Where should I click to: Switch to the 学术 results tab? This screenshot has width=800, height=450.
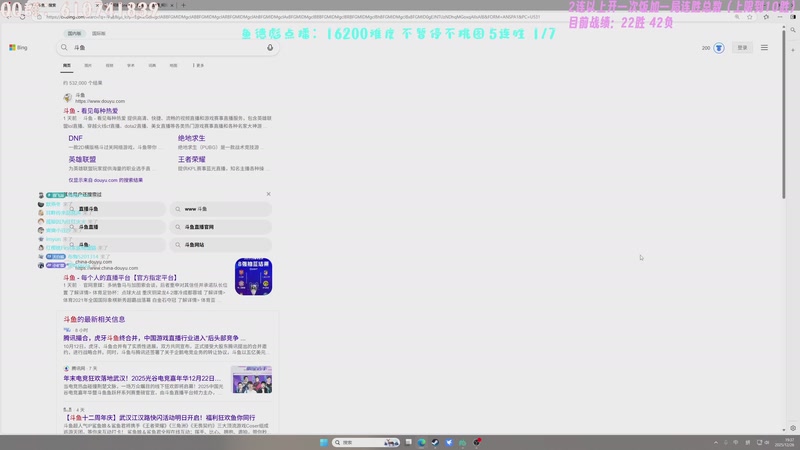pos(131,65)
